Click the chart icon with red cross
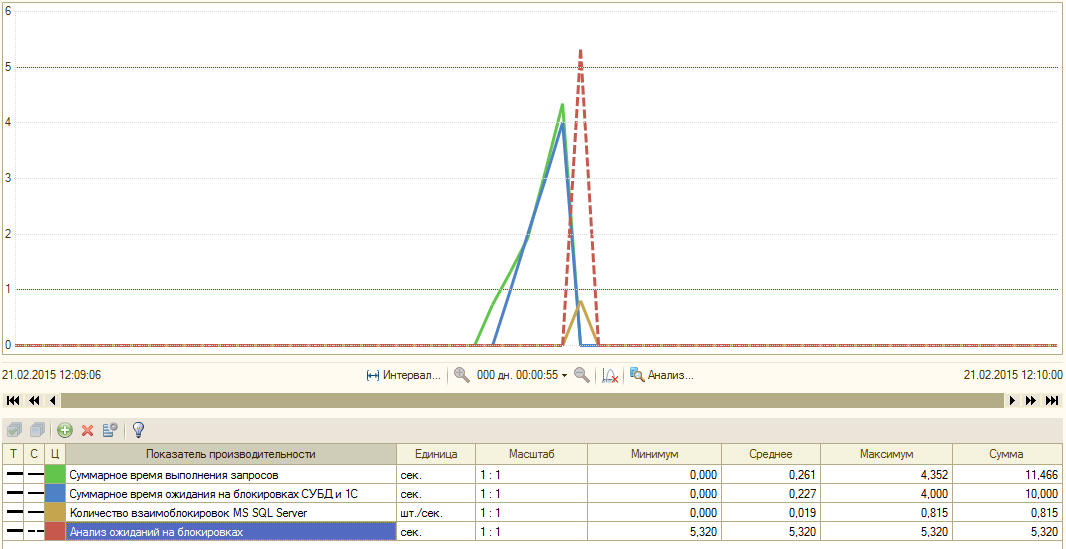This screenshot has height=549, width=1066. point(610,375)
